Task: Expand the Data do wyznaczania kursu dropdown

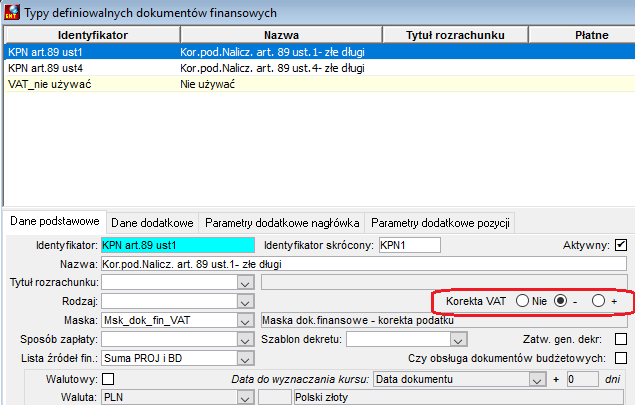Action: (x=537, y=379)
